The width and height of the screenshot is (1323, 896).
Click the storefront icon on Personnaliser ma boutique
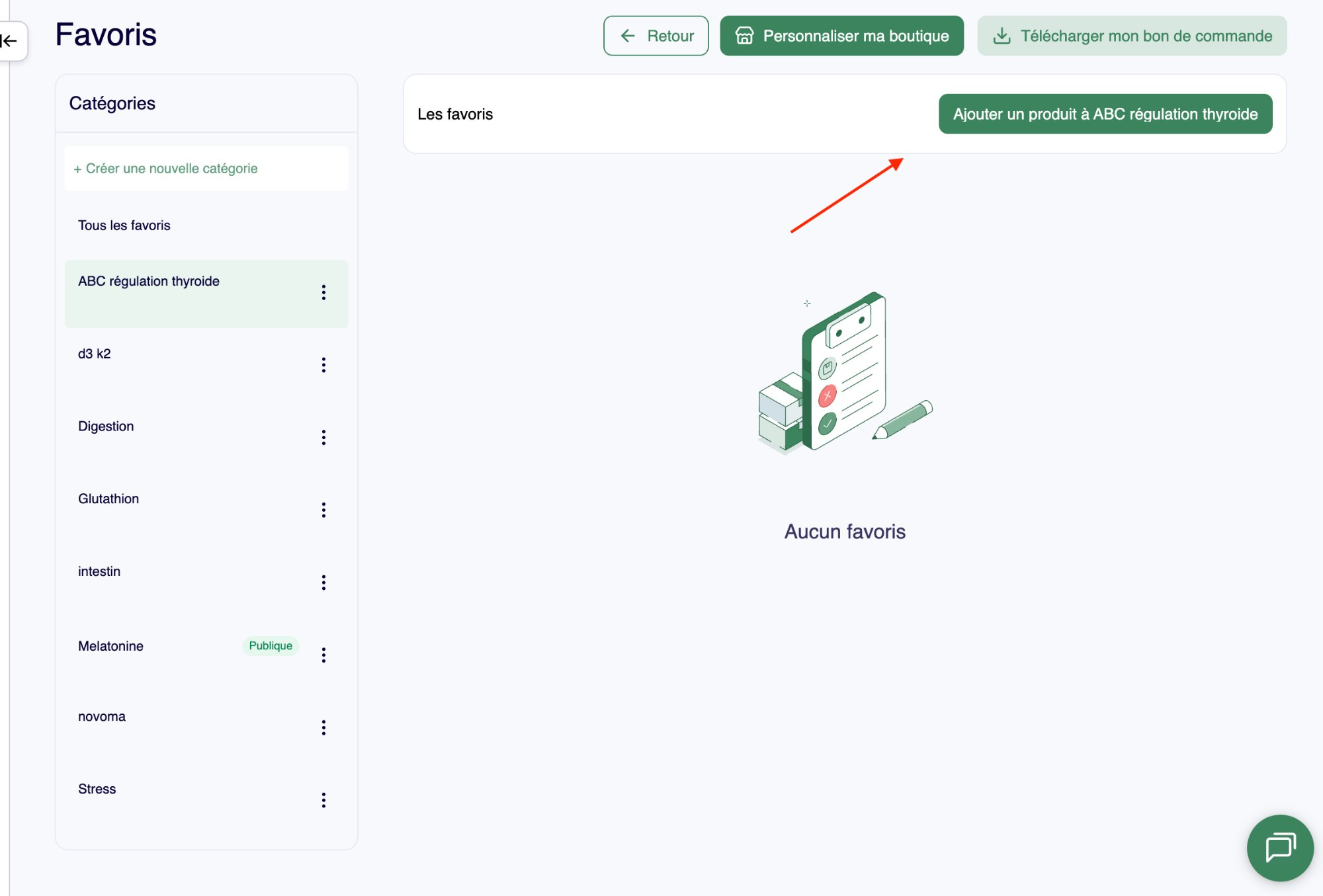744,36
